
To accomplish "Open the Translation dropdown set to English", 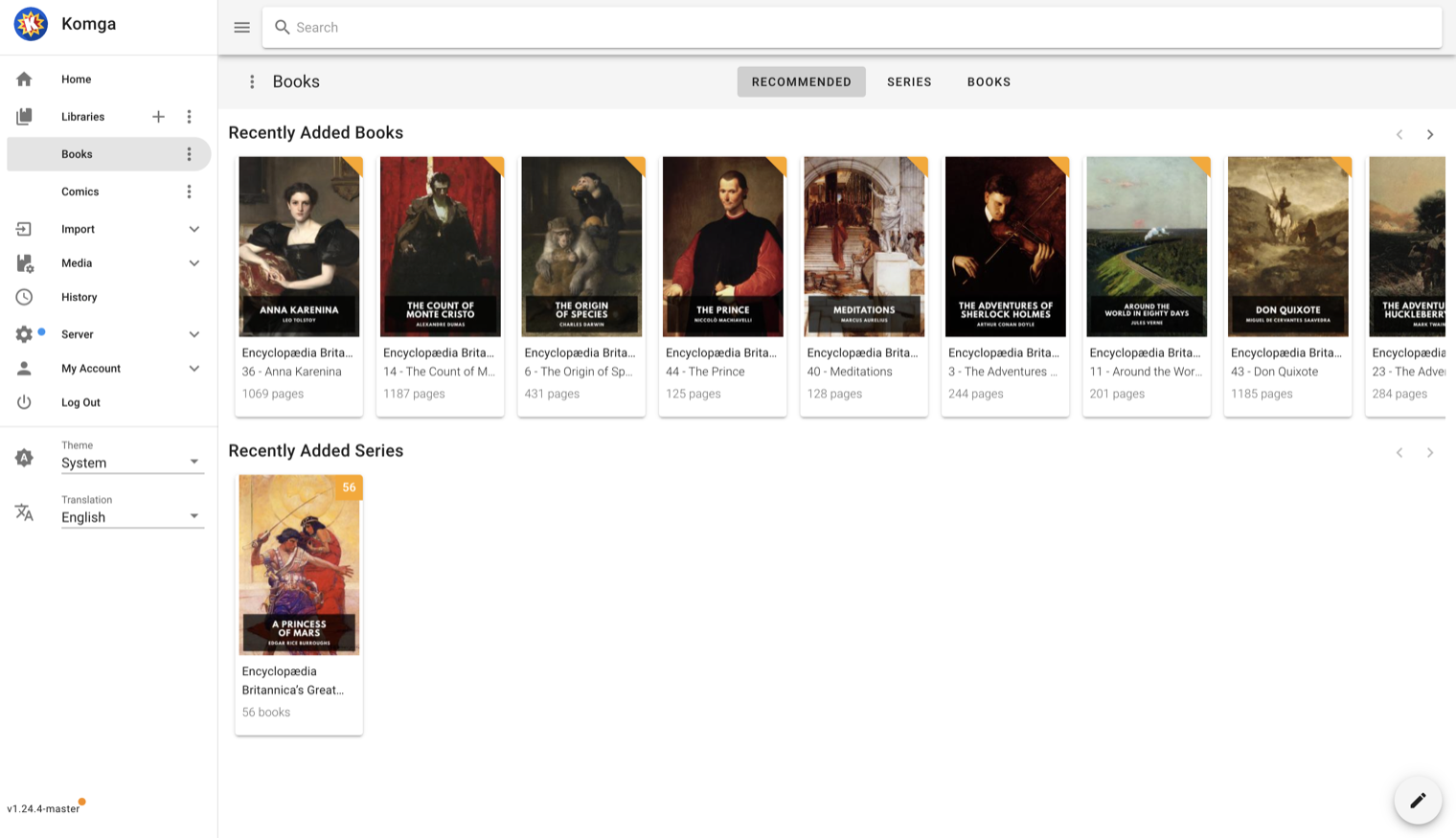I will click(x=132, y=517).
